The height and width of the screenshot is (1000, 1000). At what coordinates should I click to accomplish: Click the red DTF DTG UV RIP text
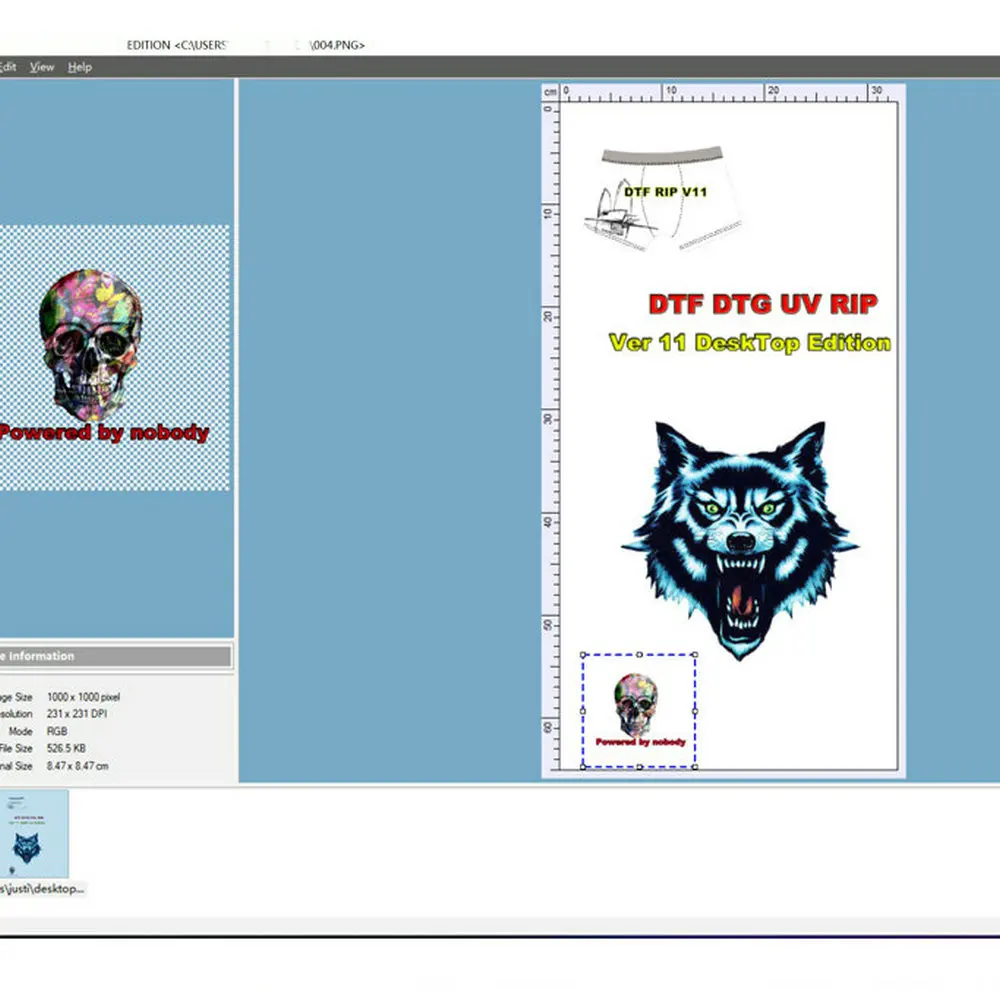763,304
